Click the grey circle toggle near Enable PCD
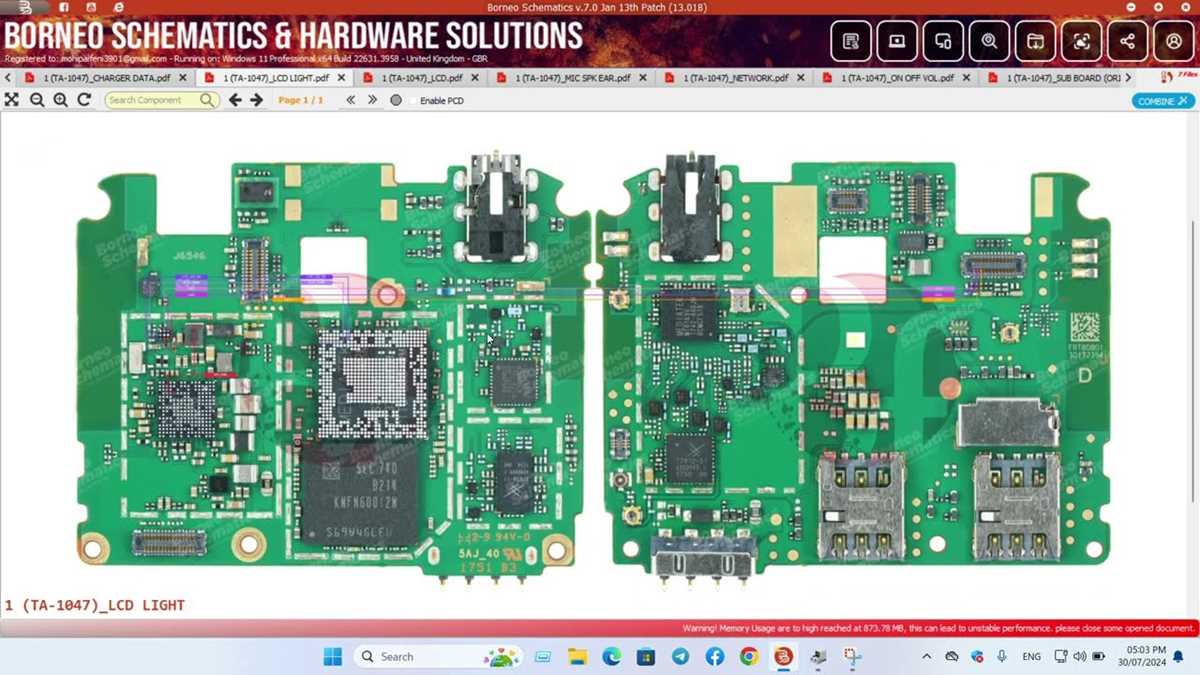 point(396,100)
